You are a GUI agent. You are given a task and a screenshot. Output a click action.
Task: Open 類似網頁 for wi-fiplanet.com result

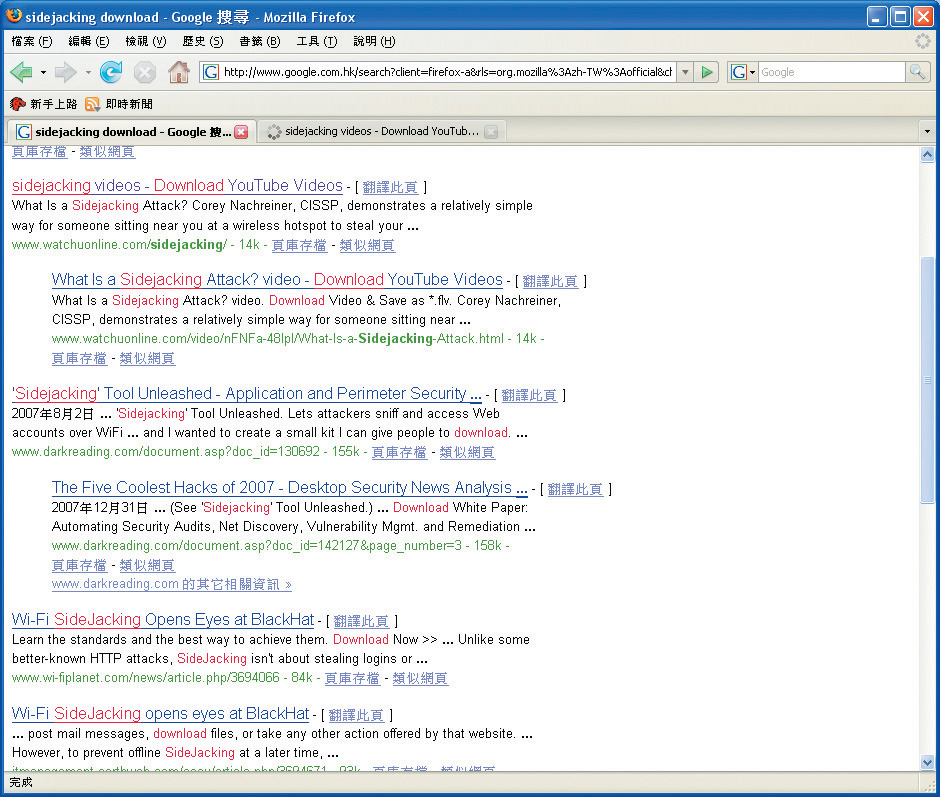[x=420, y=678]
